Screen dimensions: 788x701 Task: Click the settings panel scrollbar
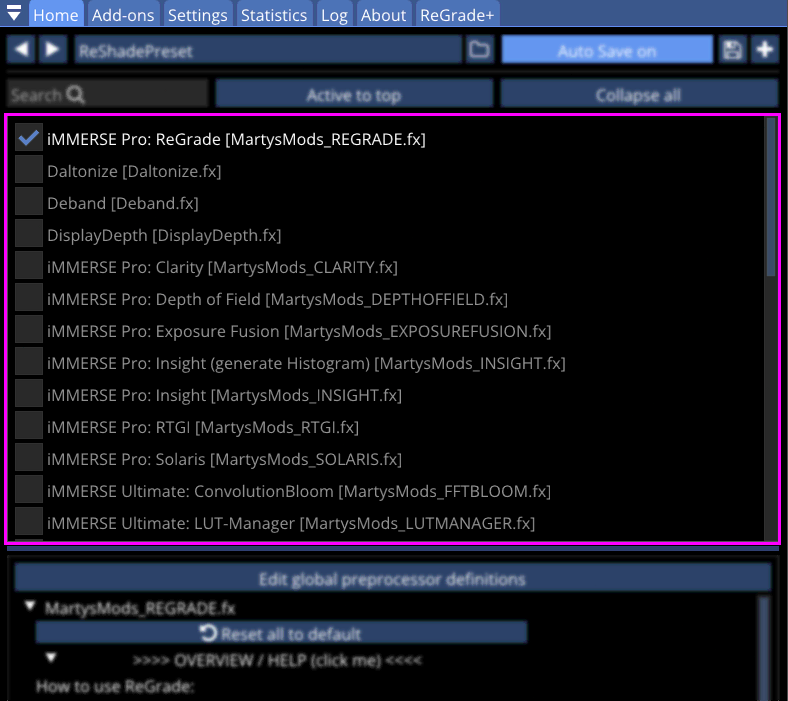point(764,648)
